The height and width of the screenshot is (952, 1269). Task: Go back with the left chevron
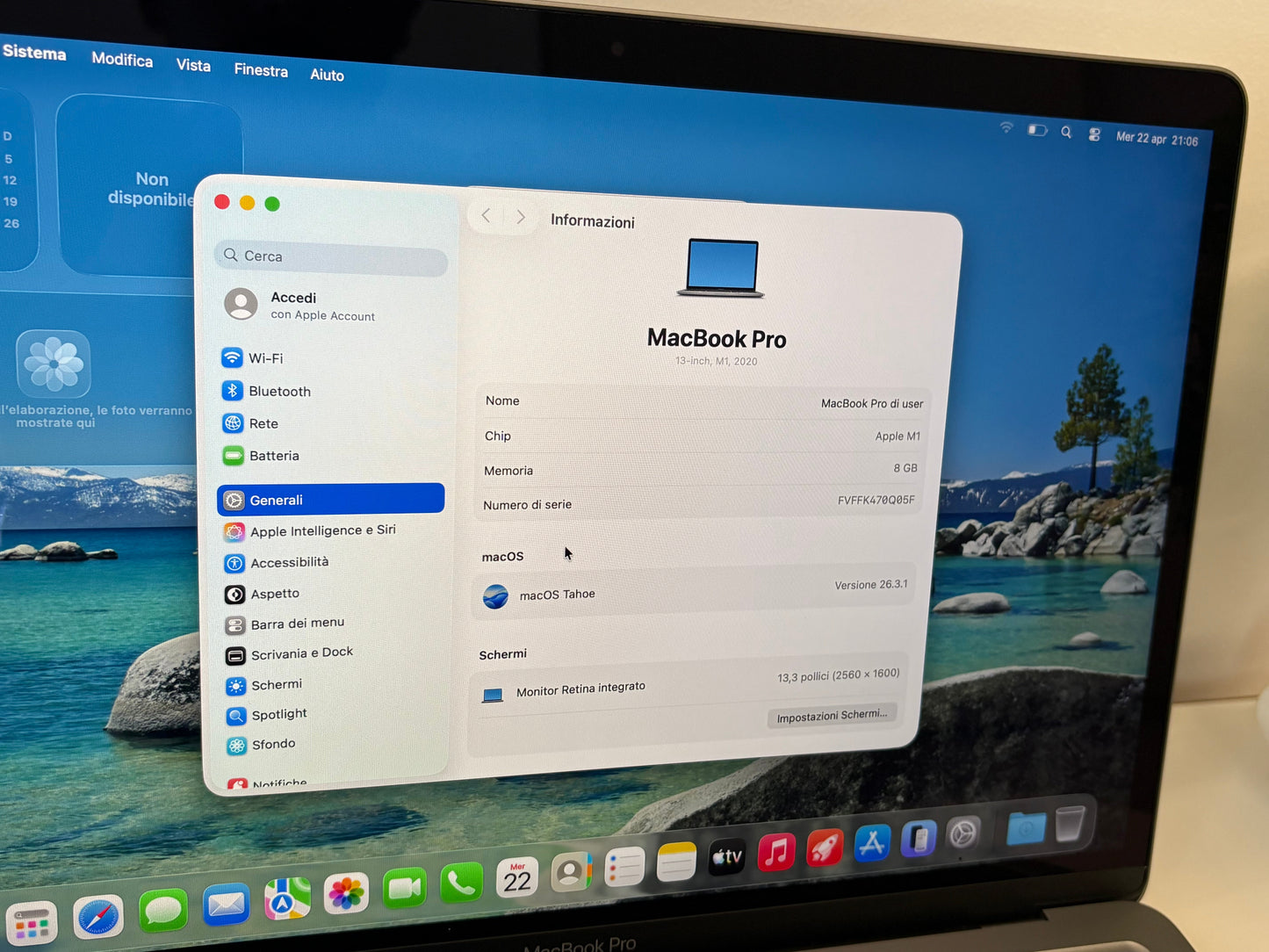click(486, 215)
